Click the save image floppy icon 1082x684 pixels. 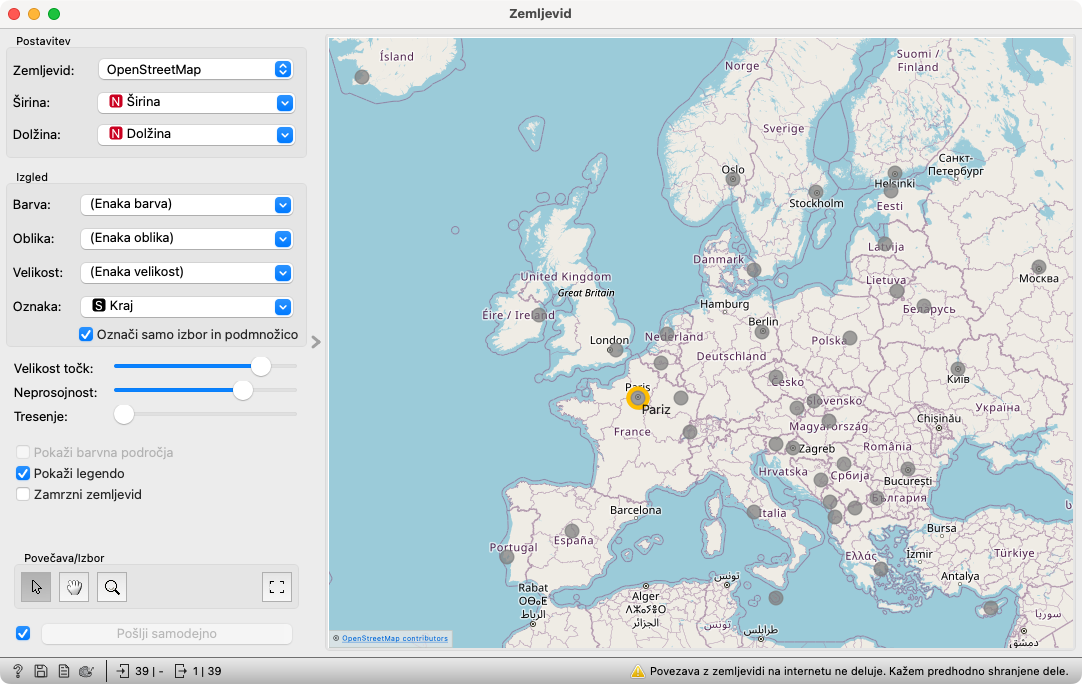tap(40, 671)
